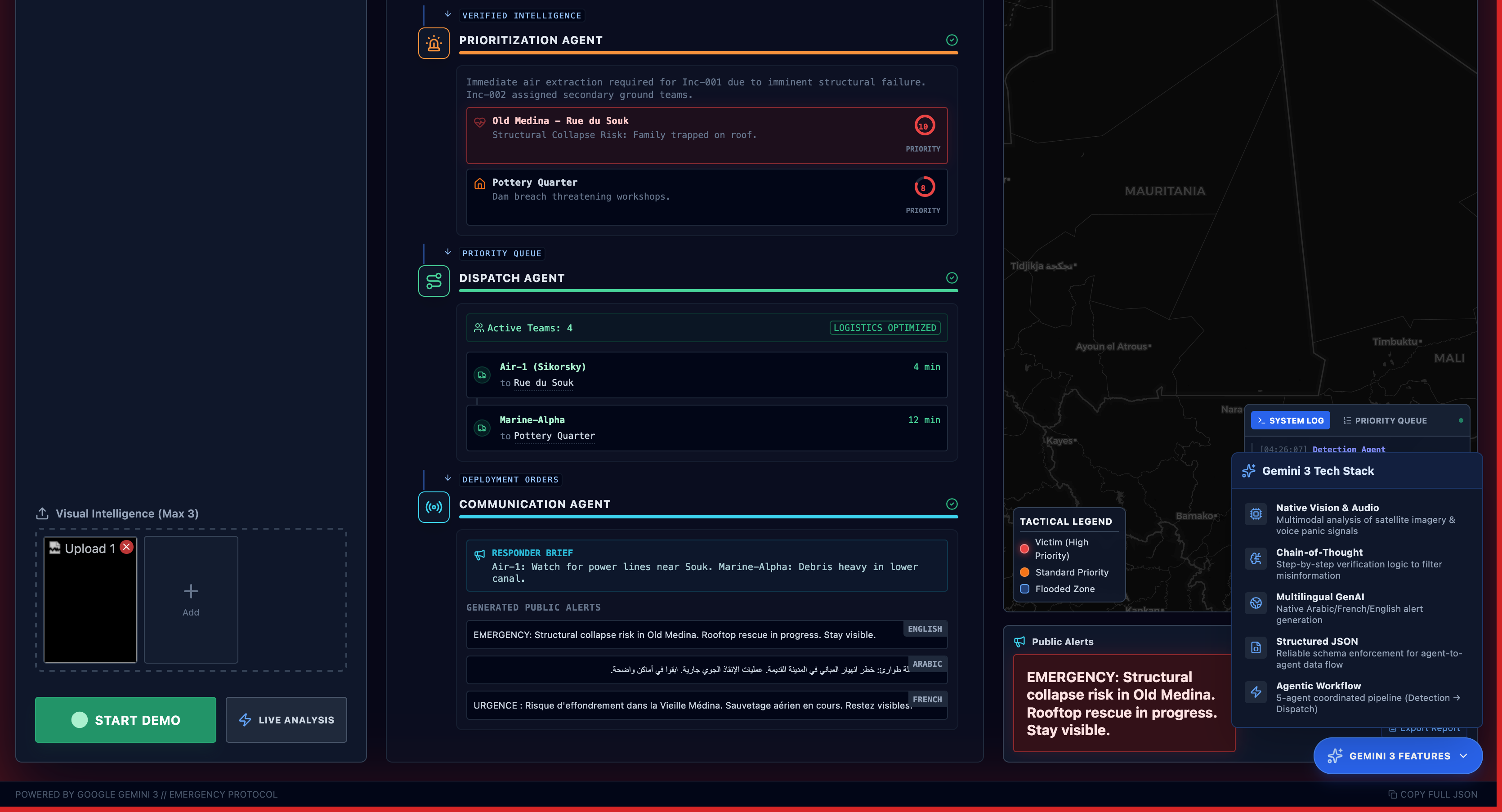Click Communication Agent completed check mark
Viewport: 1502px width, 812px height.
952,504
